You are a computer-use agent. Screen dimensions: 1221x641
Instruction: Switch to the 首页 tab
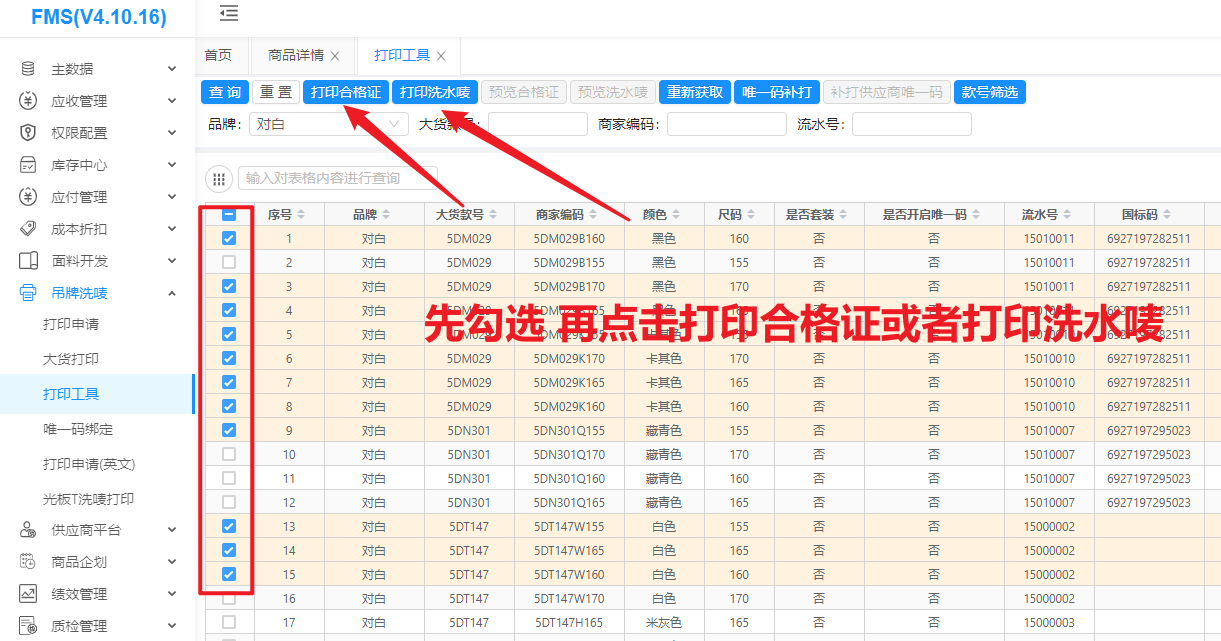[218, 56]
